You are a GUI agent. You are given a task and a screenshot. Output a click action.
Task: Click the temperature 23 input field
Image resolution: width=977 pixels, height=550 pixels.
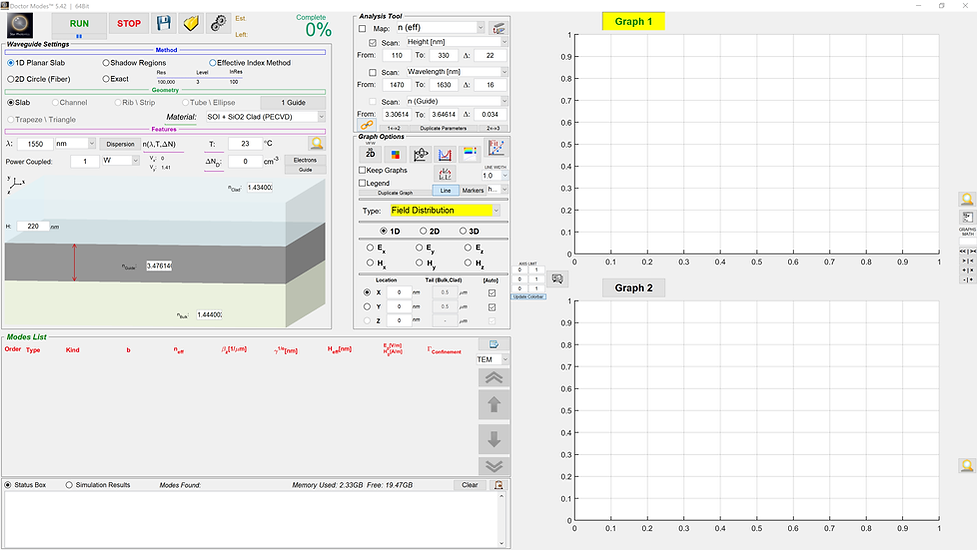pos(245,144)
